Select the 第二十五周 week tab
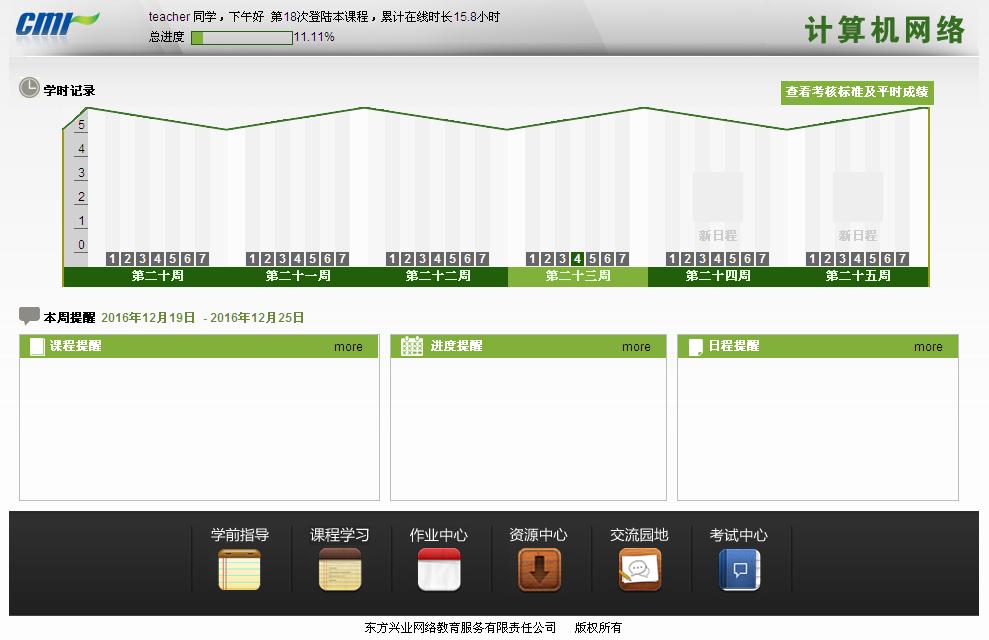Screen dimensions: 989x640 coord(858,276)
